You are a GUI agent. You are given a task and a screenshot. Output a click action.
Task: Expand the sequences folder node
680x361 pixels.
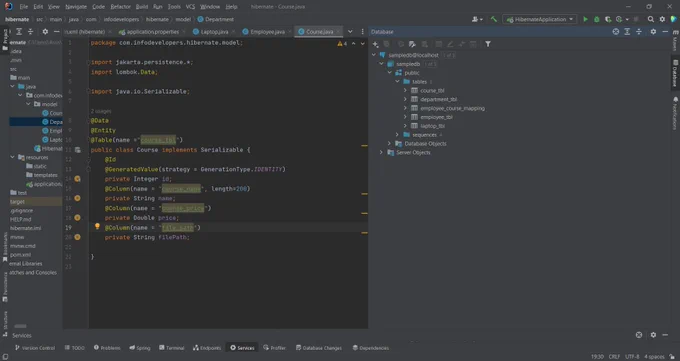tap(397, 135)
